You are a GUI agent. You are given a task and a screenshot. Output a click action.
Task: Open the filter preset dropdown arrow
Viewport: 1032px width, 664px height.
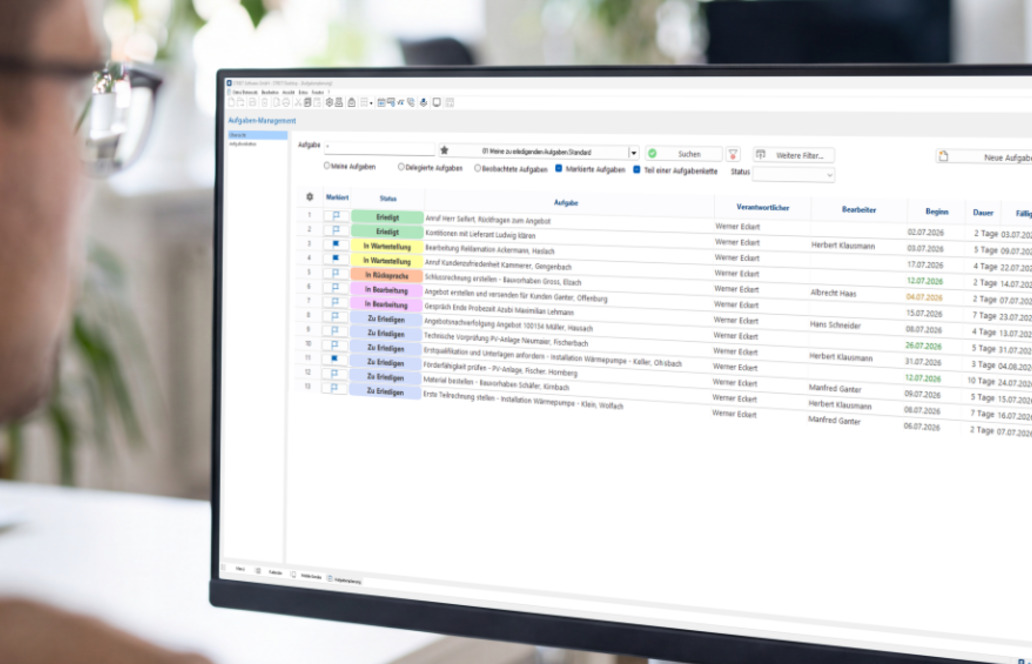633,153
